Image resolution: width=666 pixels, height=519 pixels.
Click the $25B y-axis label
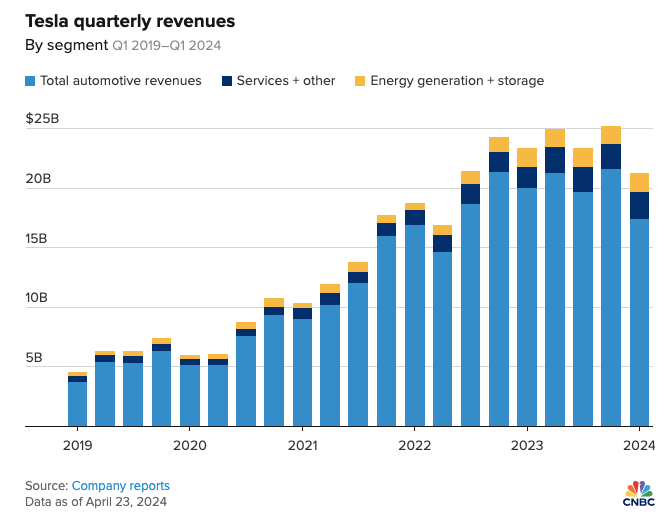coord(42,118)
